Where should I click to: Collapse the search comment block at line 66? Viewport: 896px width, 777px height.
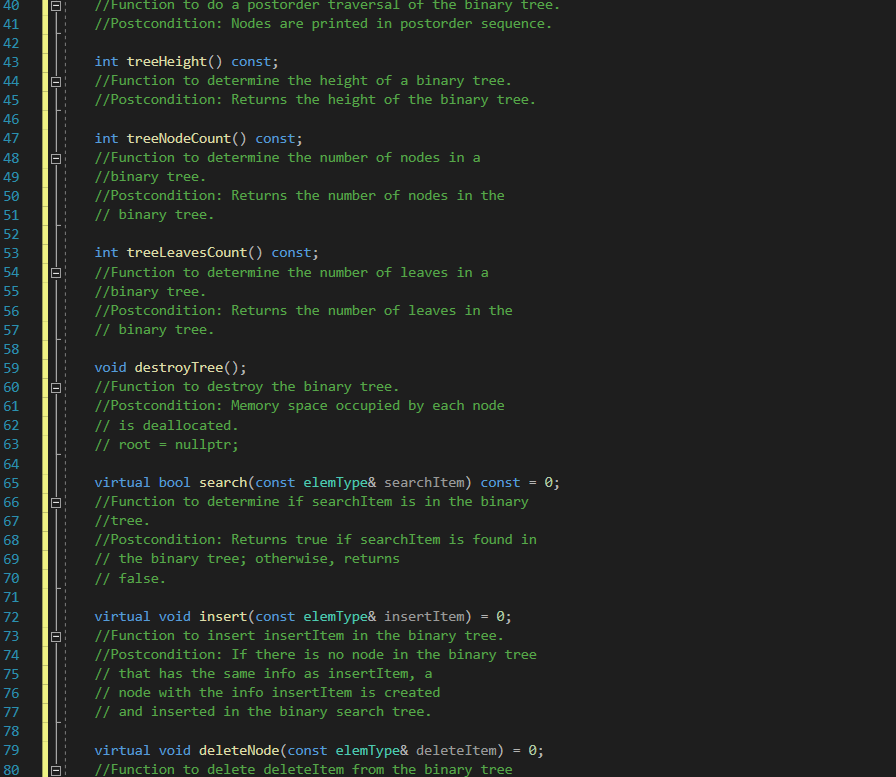coord(57,502)
